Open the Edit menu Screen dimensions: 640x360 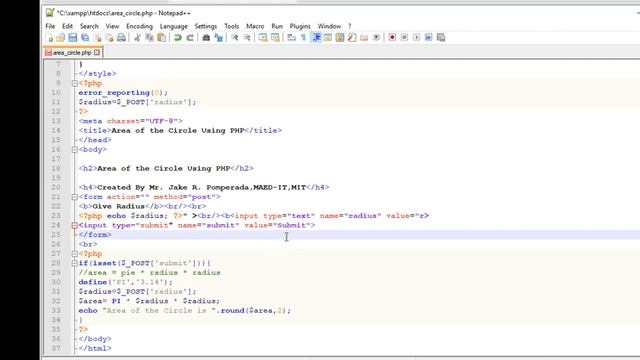coord(67,26)
